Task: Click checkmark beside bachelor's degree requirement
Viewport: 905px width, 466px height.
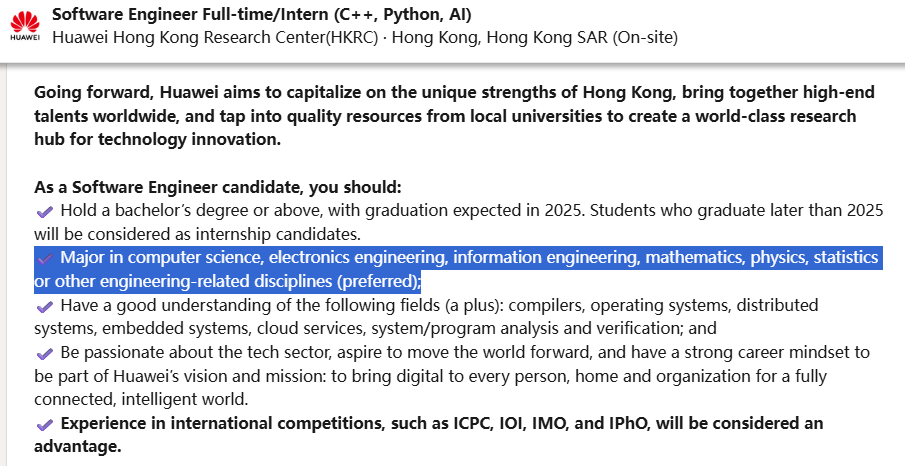Action: [x=44, y=212]
